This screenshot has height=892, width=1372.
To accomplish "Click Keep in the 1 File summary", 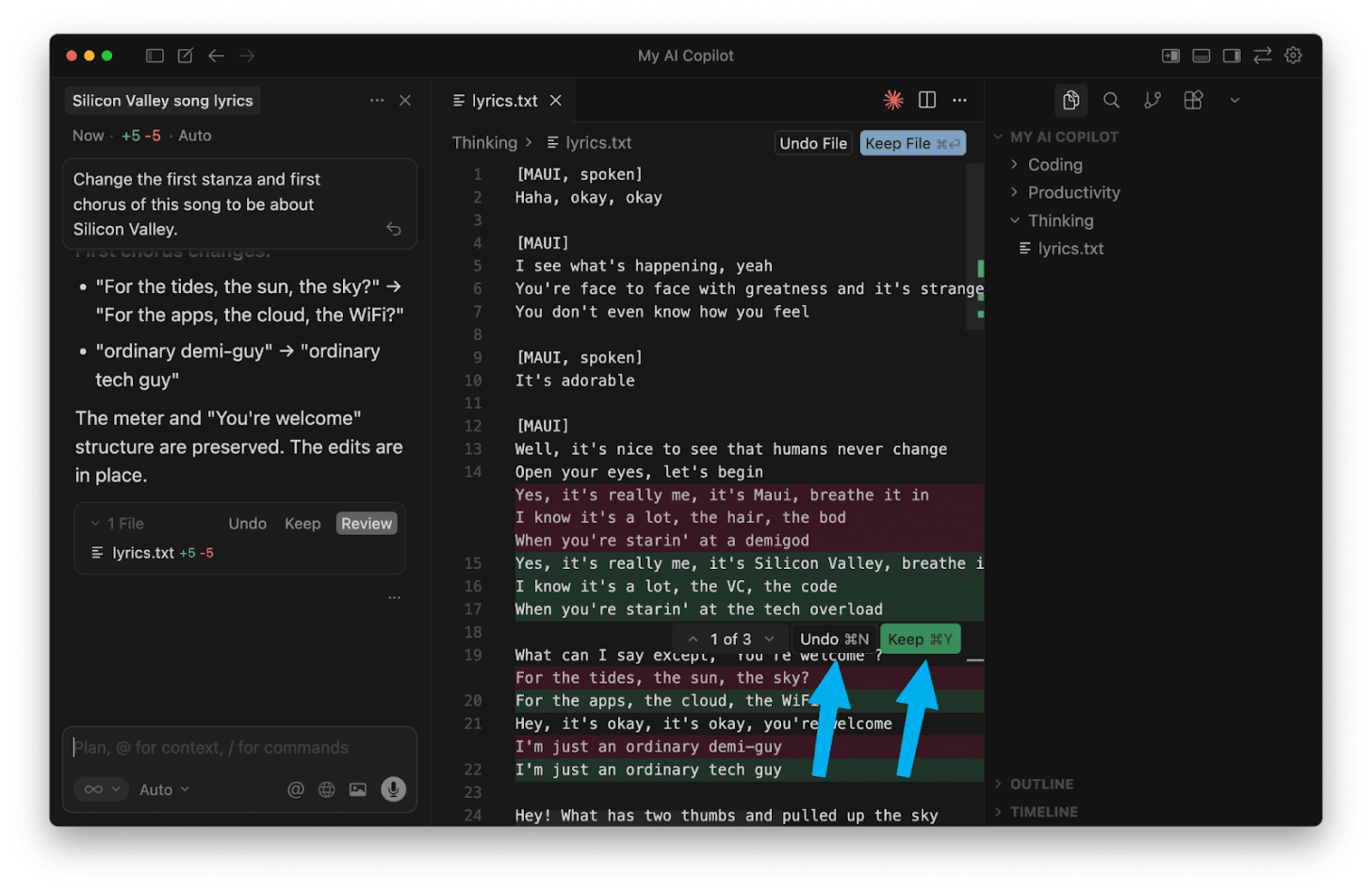I will click(302, 524).
